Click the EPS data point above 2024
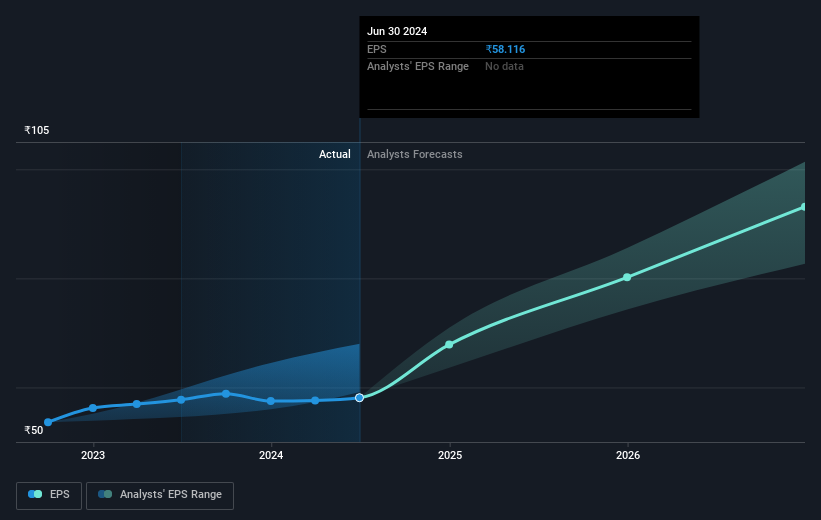The width and height of the screenshot is (821, 520). tap(271, 401)
